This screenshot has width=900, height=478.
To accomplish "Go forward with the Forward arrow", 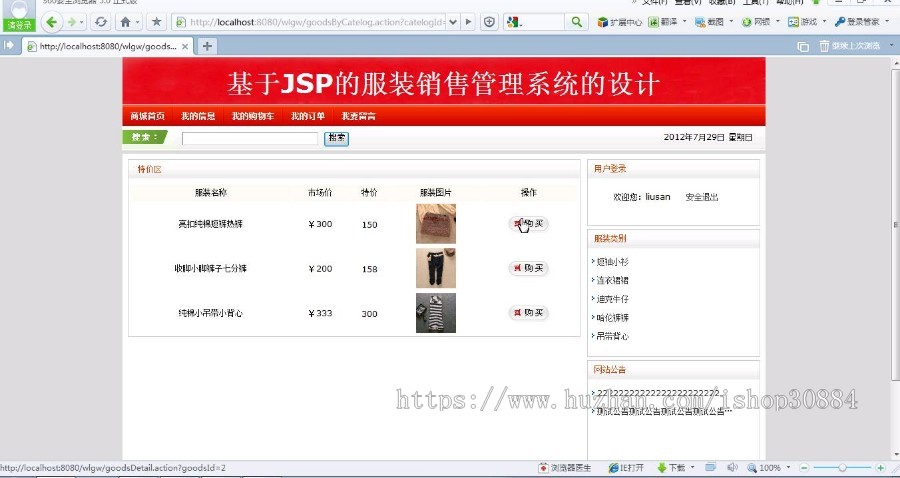I will 72,22.
